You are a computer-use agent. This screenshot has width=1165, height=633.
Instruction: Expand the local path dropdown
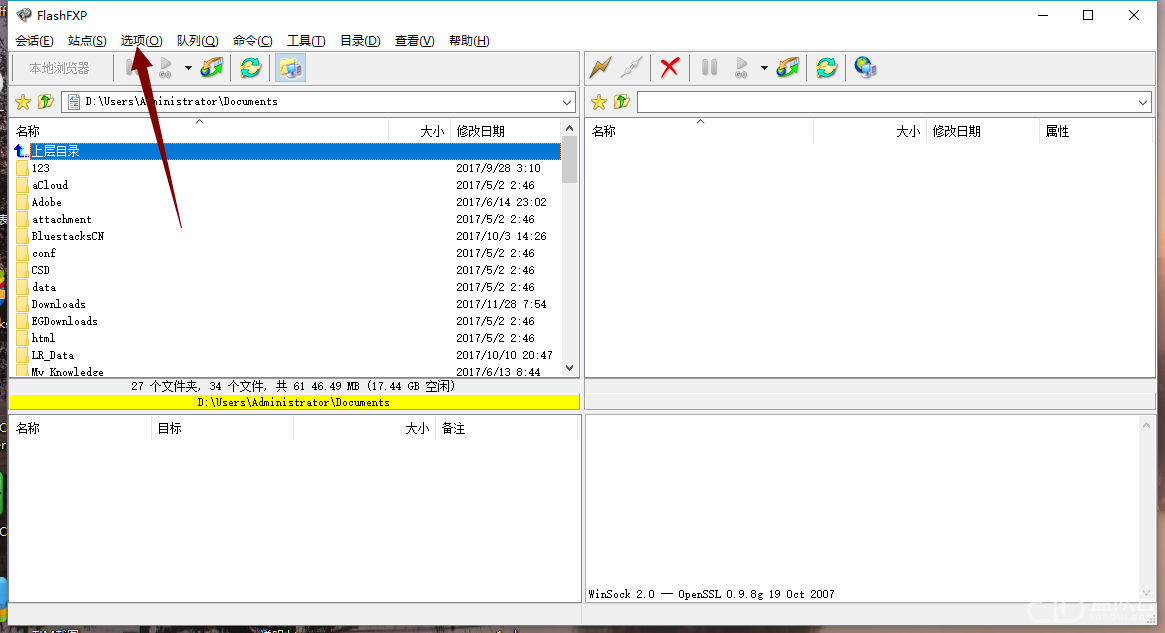(x=567, y=102)
